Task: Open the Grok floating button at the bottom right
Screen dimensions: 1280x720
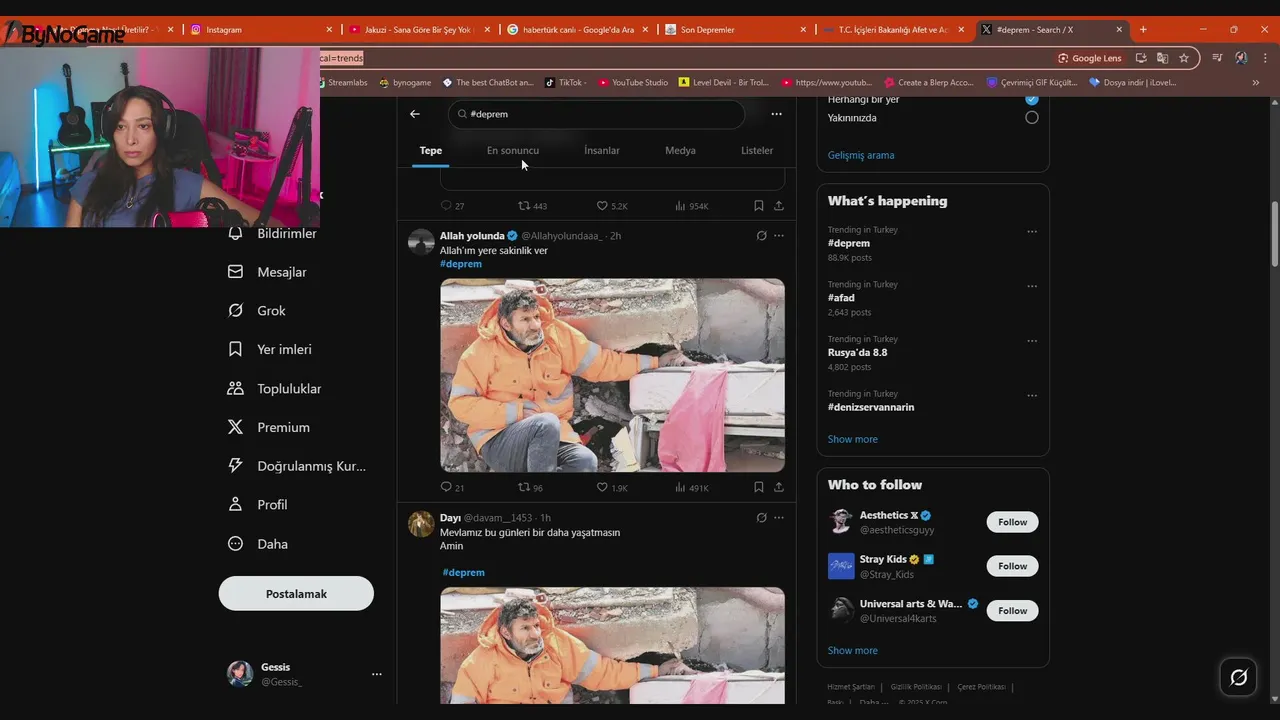Action: coord(1239,678)
